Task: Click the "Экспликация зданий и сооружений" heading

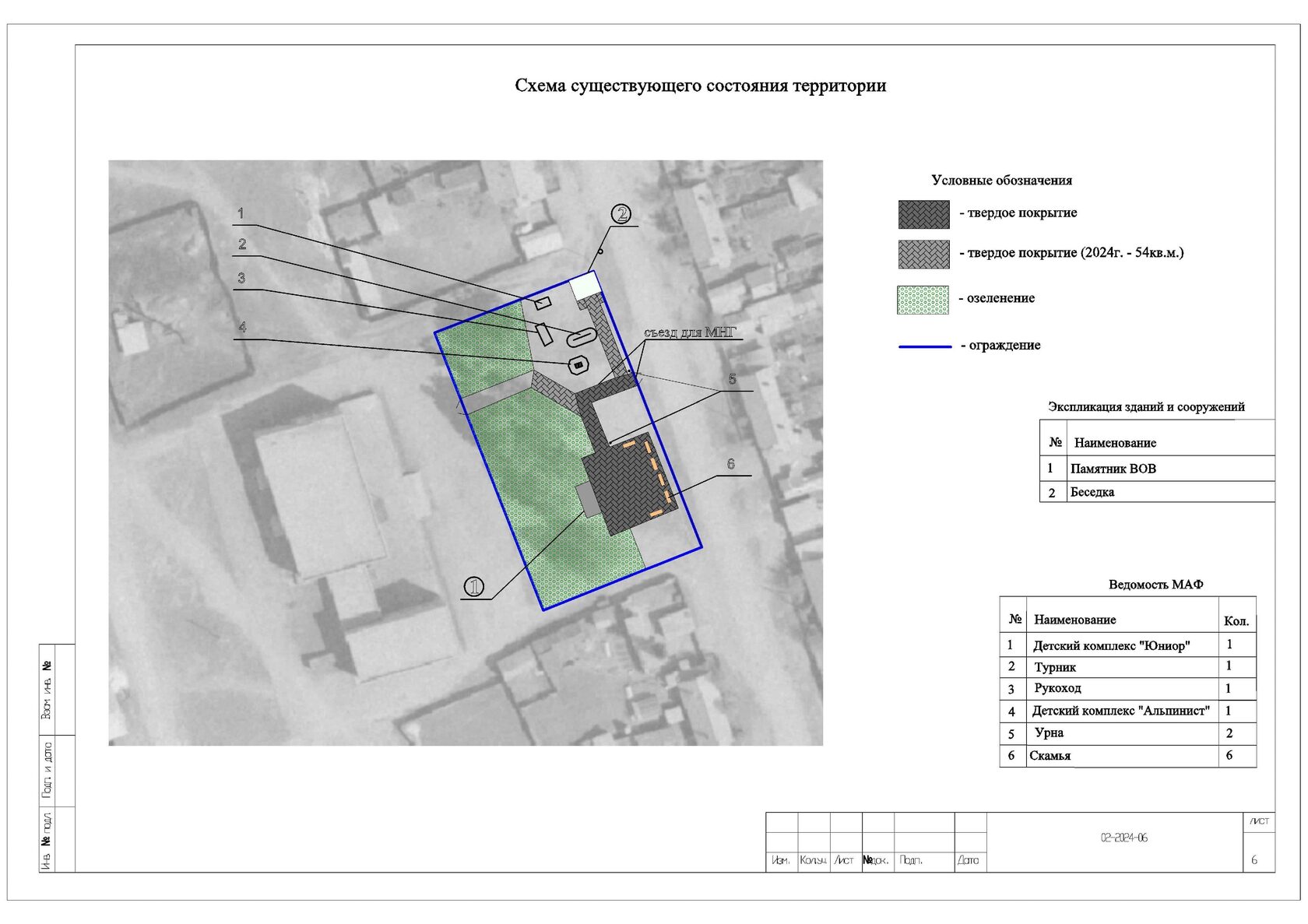Action: (x=1146, y=407)
